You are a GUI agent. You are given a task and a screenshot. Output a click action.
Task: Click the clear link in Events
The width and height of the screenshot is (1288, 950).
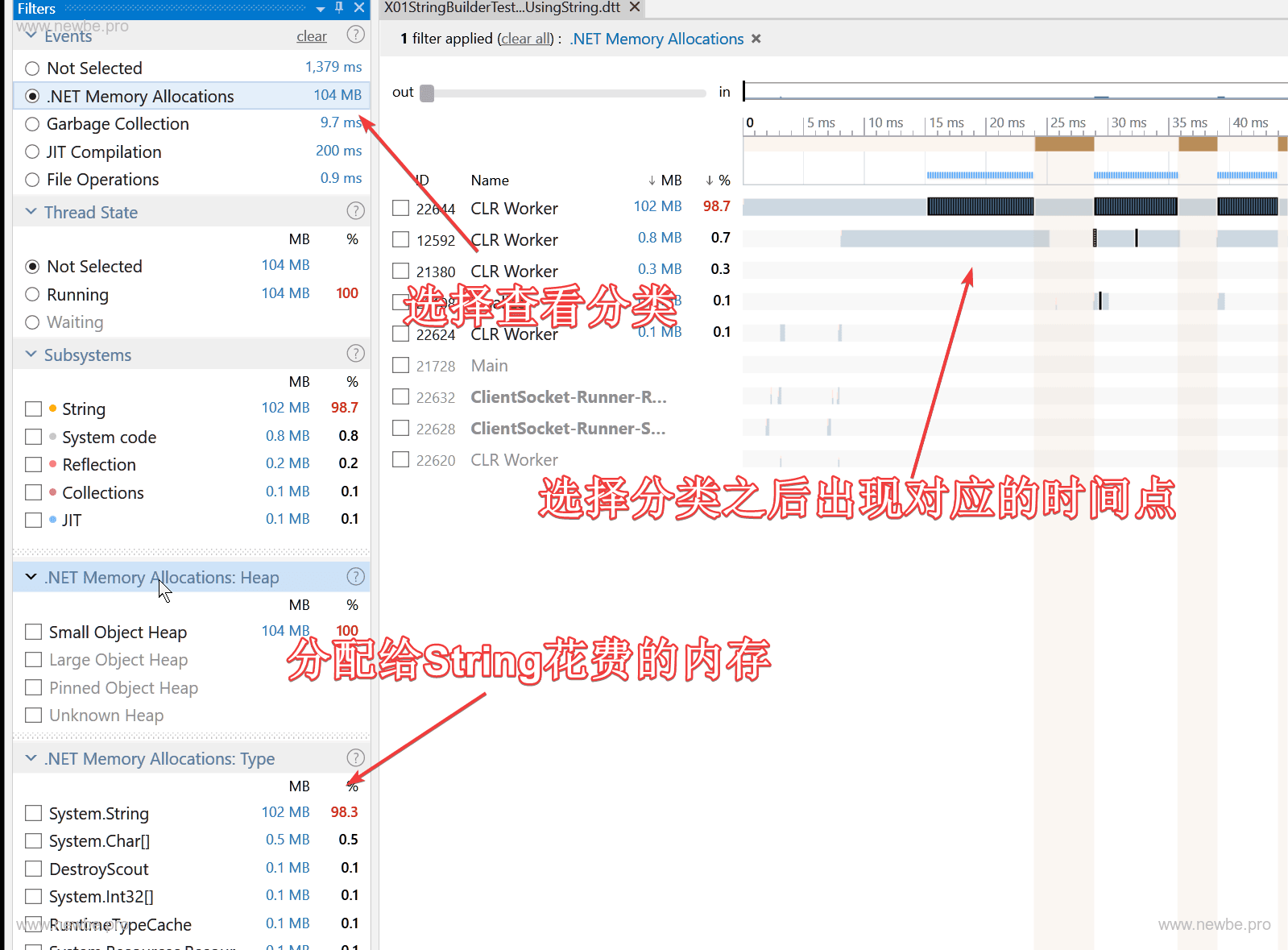pos(311,36)
